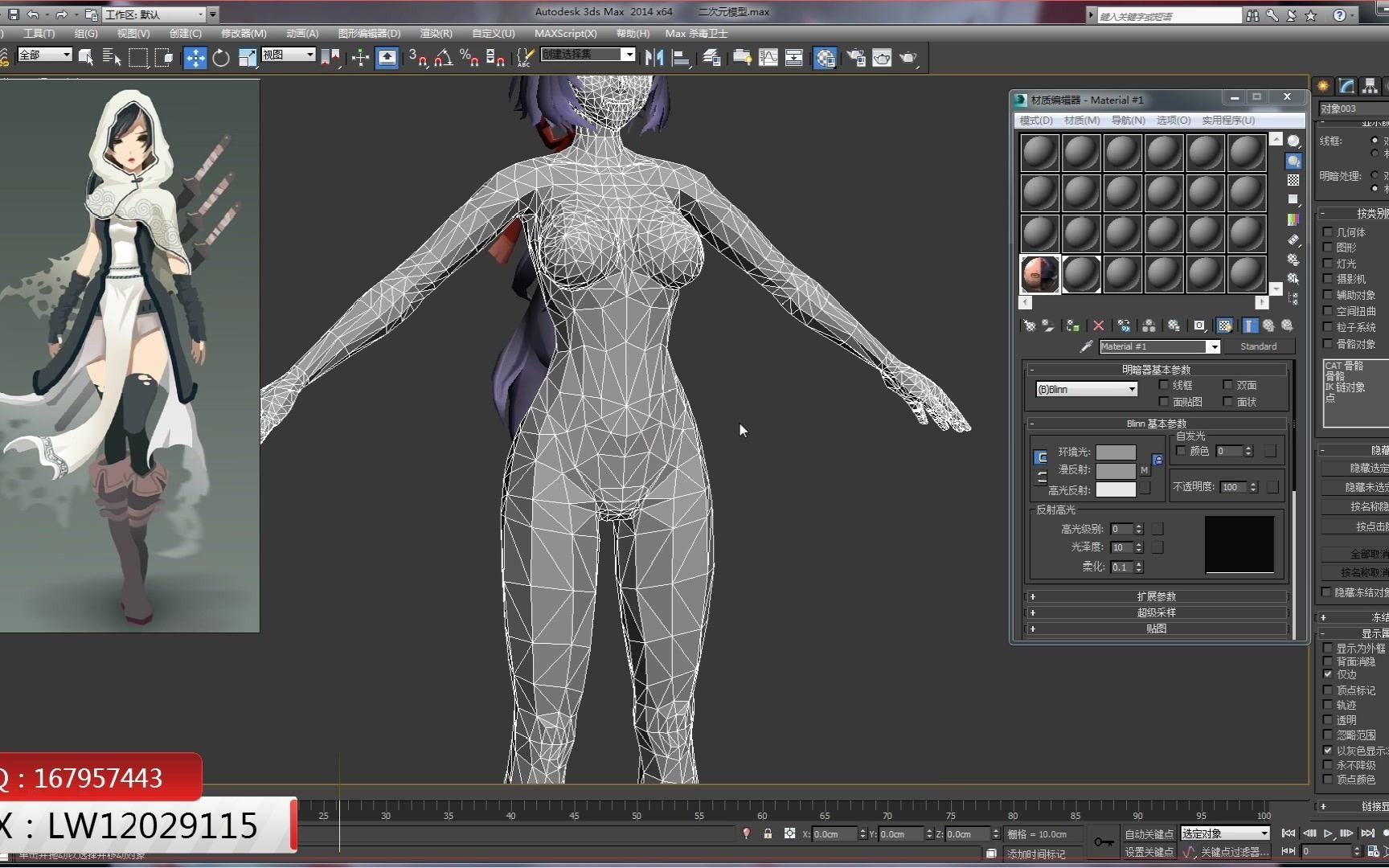Open the 工作区: 默认 workspace dropdown
The height and width of the screenshot is (868, 1389).
(x=155, y=14)
